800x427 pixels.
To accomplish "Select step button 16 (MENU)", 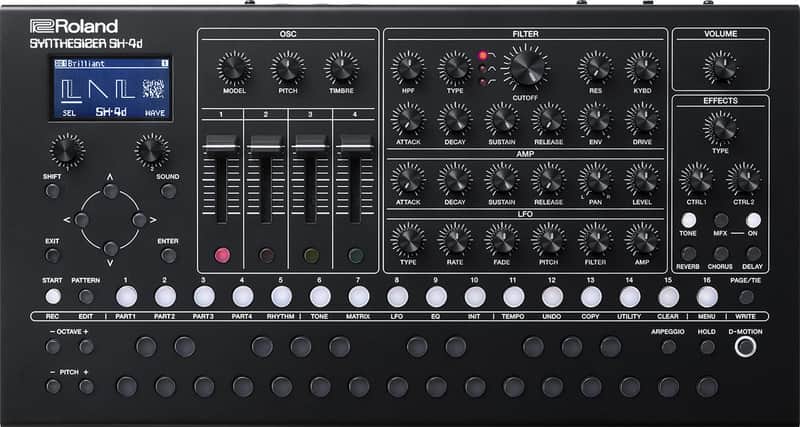I will 707,296.
